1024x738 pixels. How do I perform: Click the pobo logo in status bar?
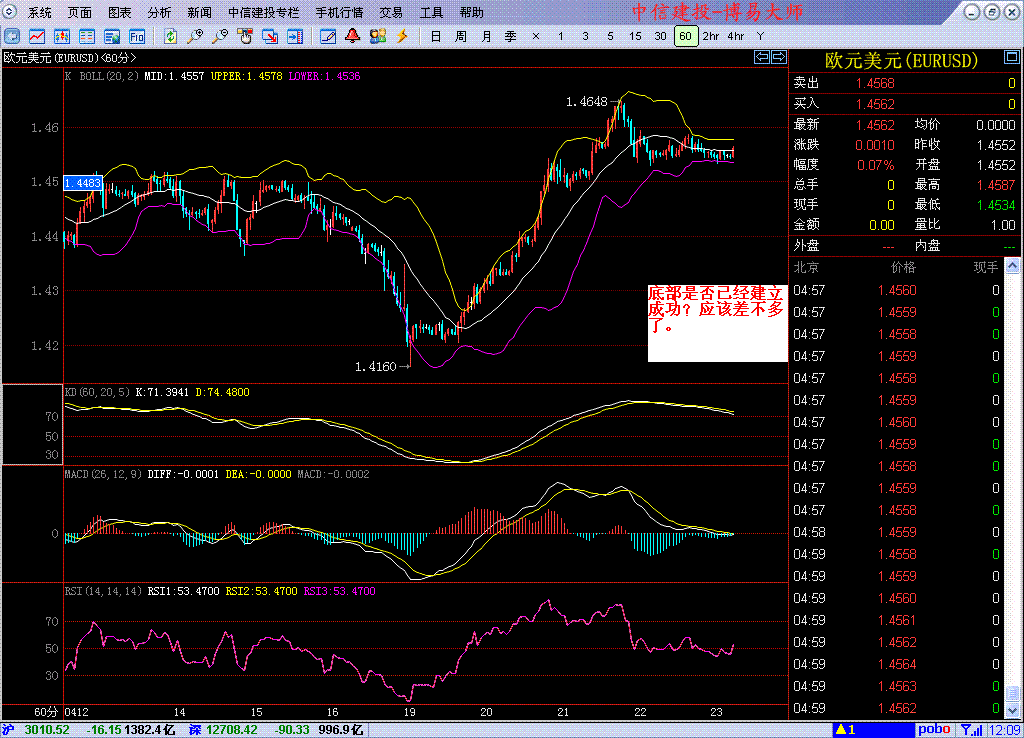click(935, 729)
